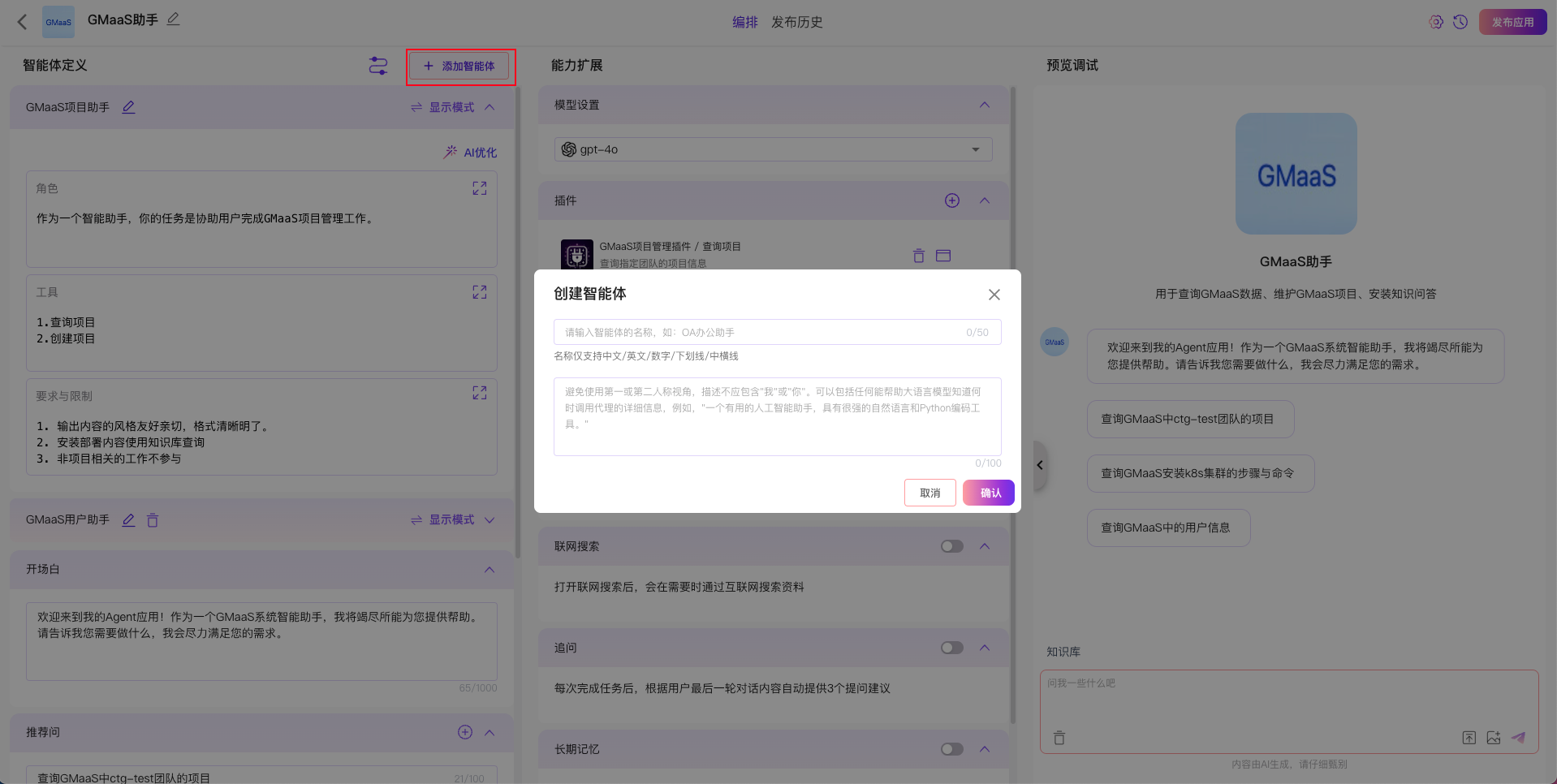Add a recommended question in 推荐问

[x=465, y=732]
